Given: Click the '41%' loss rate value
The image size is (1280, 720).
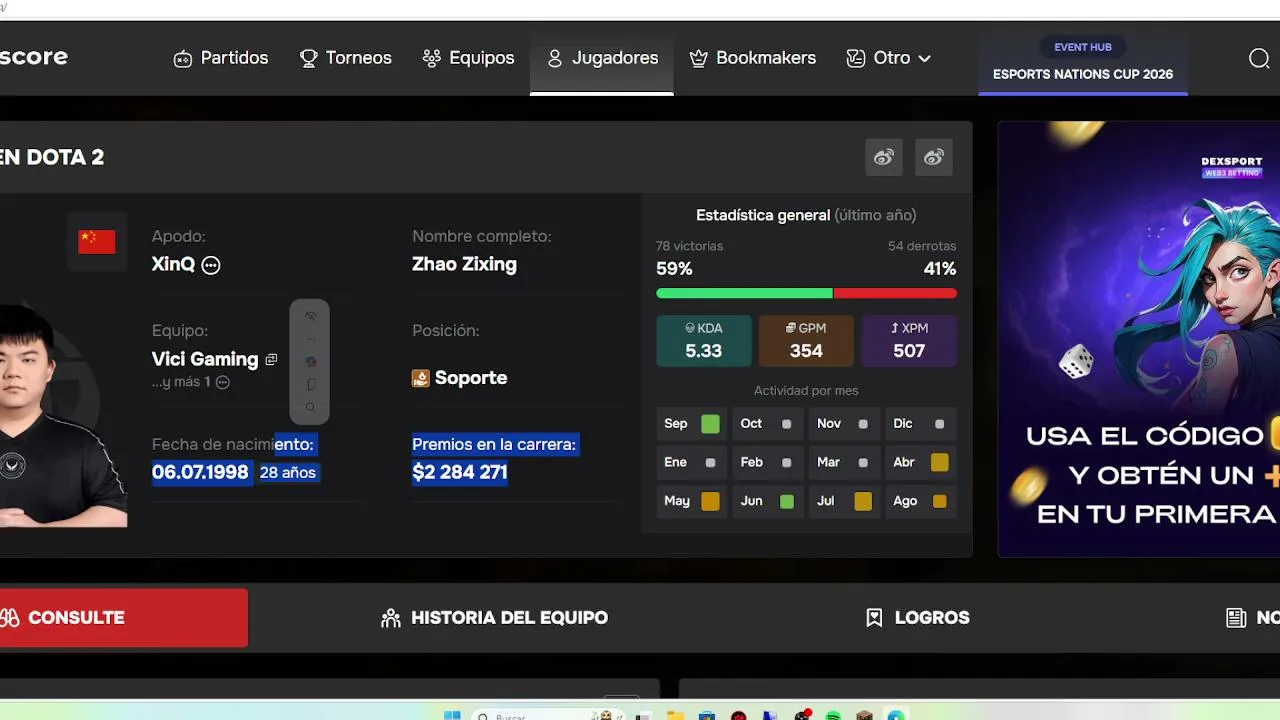Looking at the screenshot, I should 940,269.
